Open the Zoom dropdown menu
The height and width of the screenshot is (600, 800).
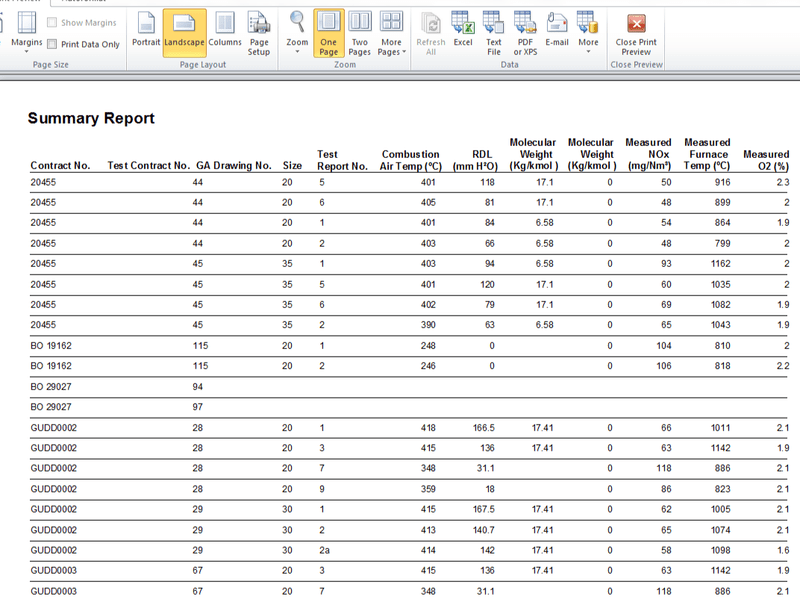(x=297, y=32)
